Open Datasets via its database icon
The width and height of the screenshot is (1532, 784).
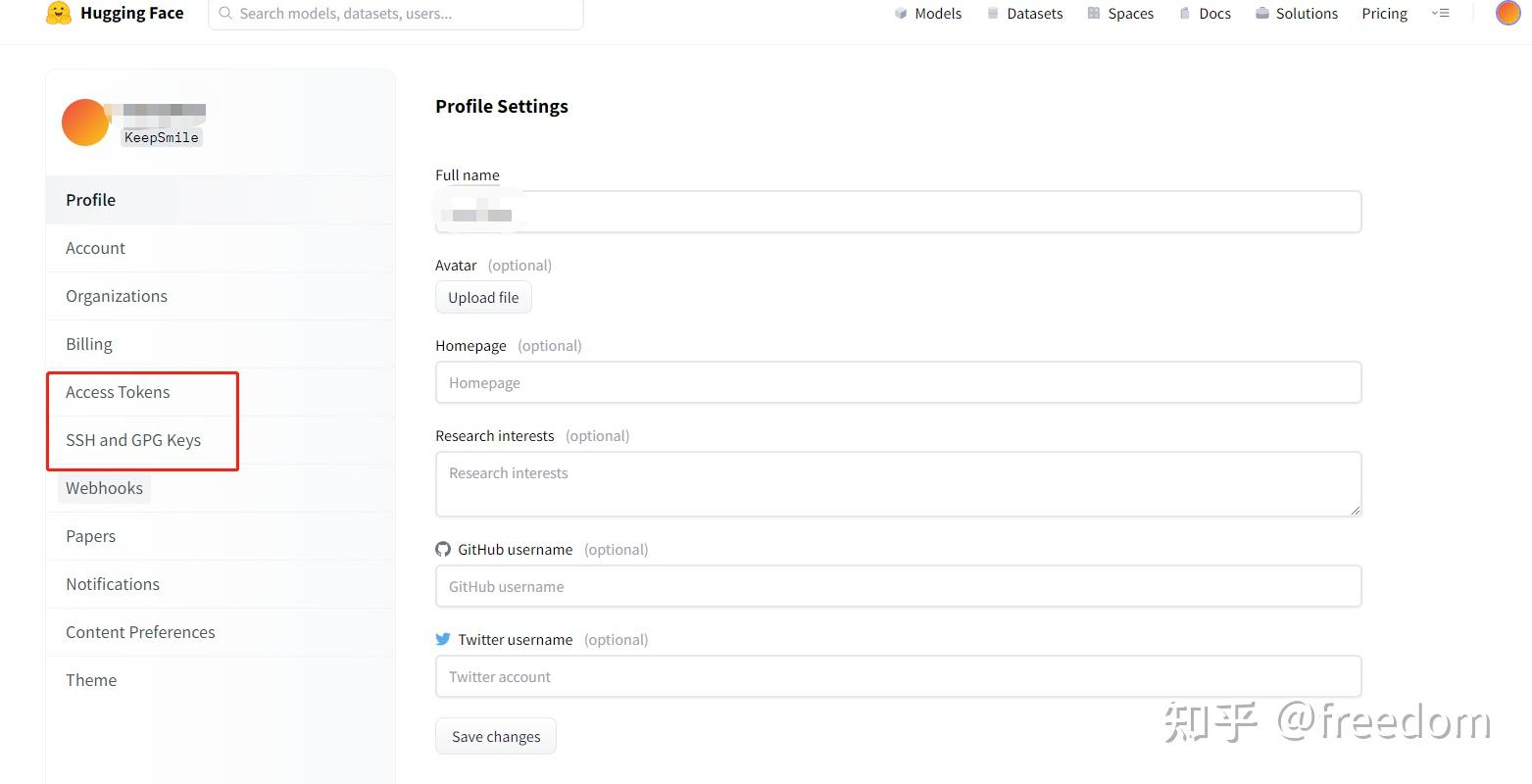click(x=993, y=14)
